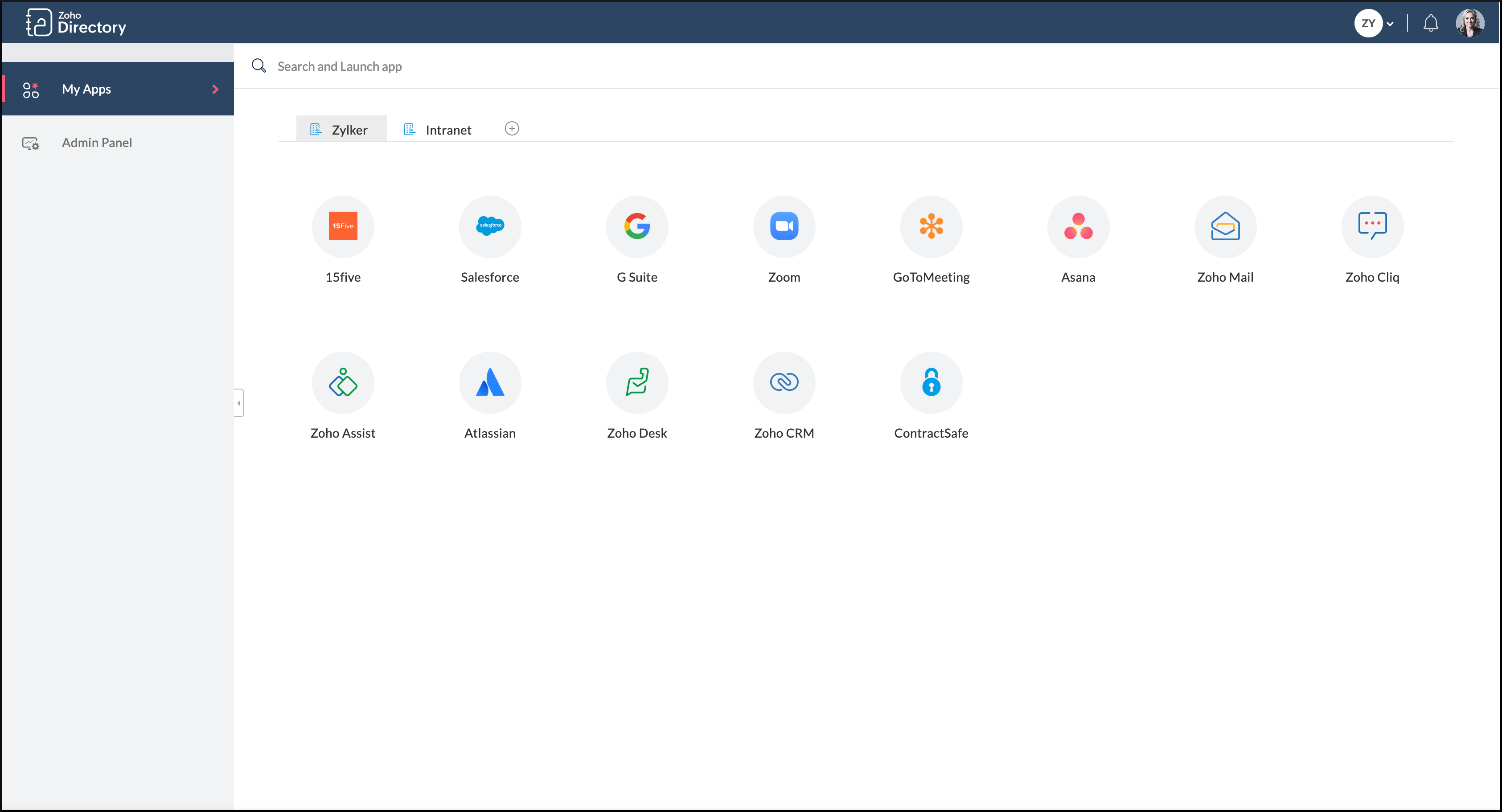Open Admin Panel in sidebar
Image resolution: width=1502 pixels, height=812 pixels.
click(97, 143)
